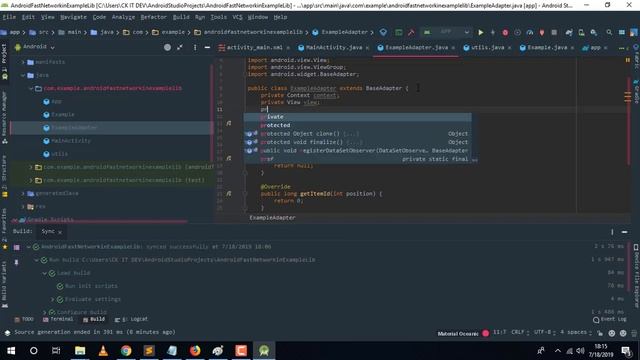Image resolution: width=640 pixels, height=360 pixels.
Task: Open AVD Manager icon in toolbar
Action: 581,32
